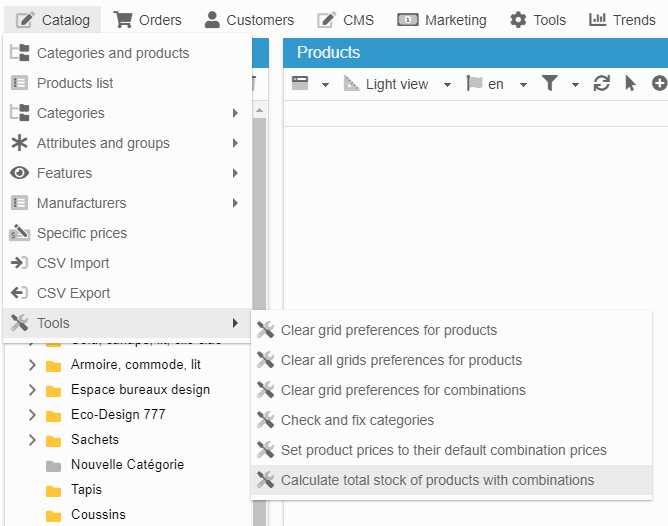Select Check and fix categories

point(357,420)
